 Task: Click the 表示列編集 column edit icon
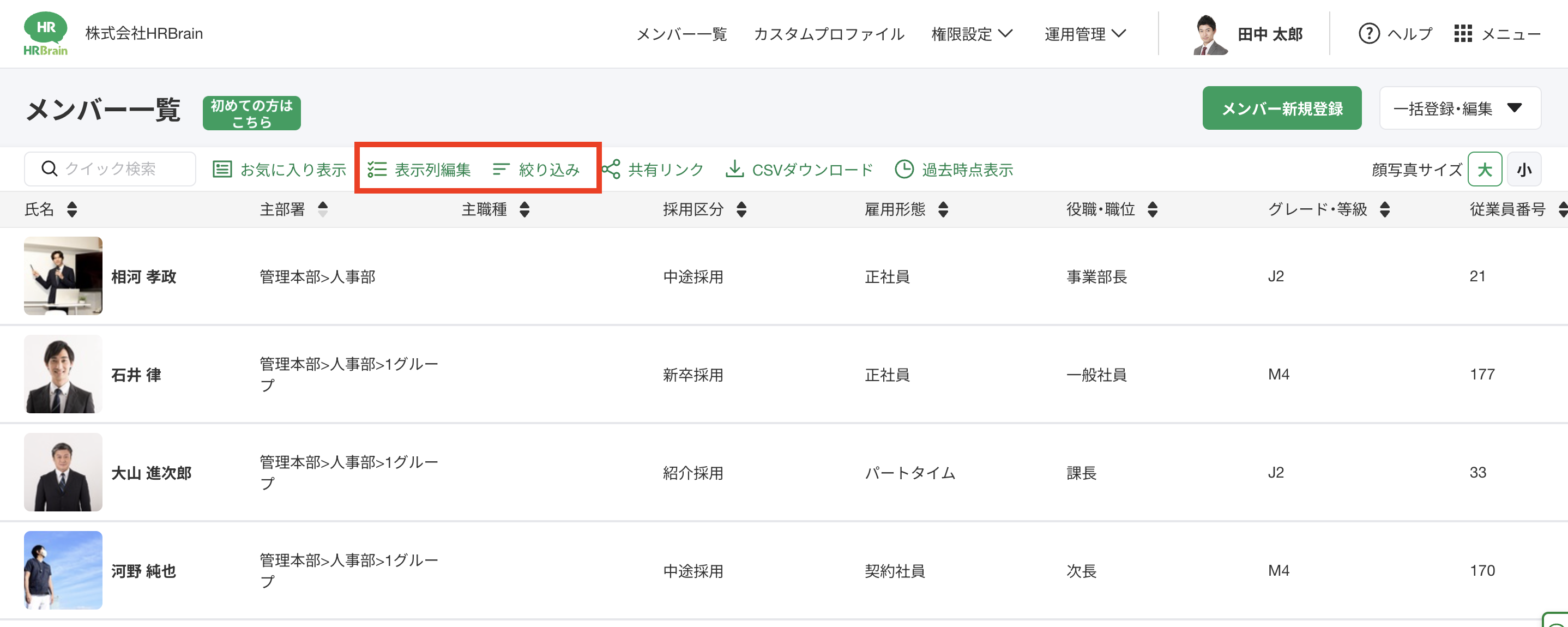coord(377,169)
